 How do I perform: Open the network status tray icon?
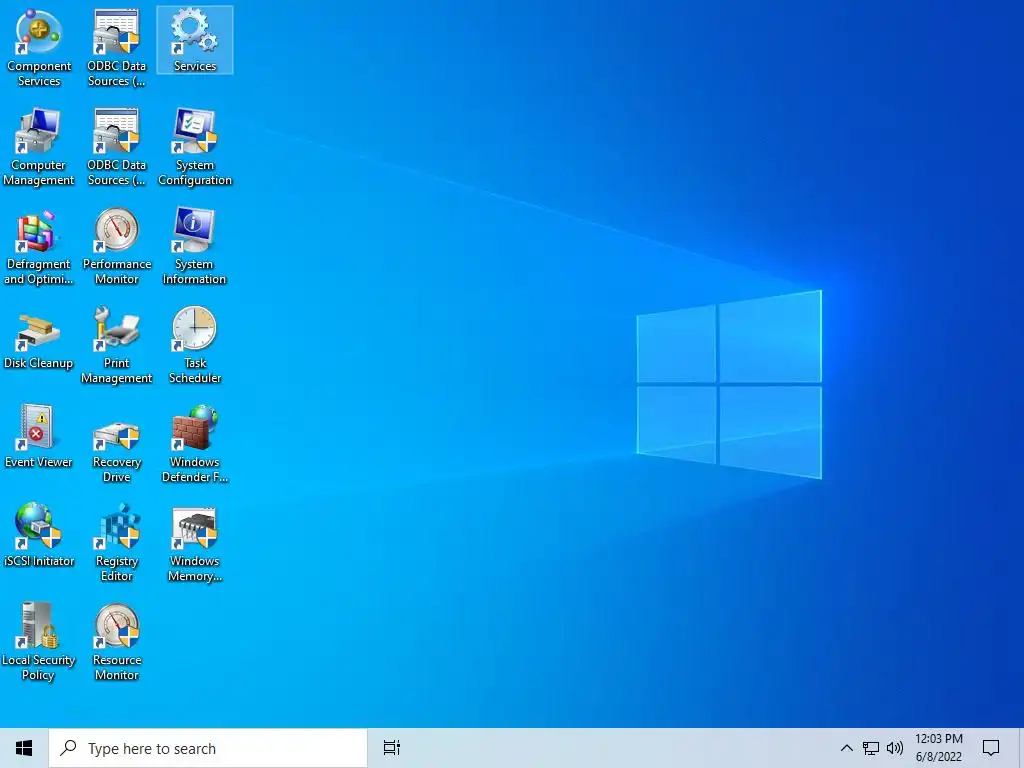point(871,748)
